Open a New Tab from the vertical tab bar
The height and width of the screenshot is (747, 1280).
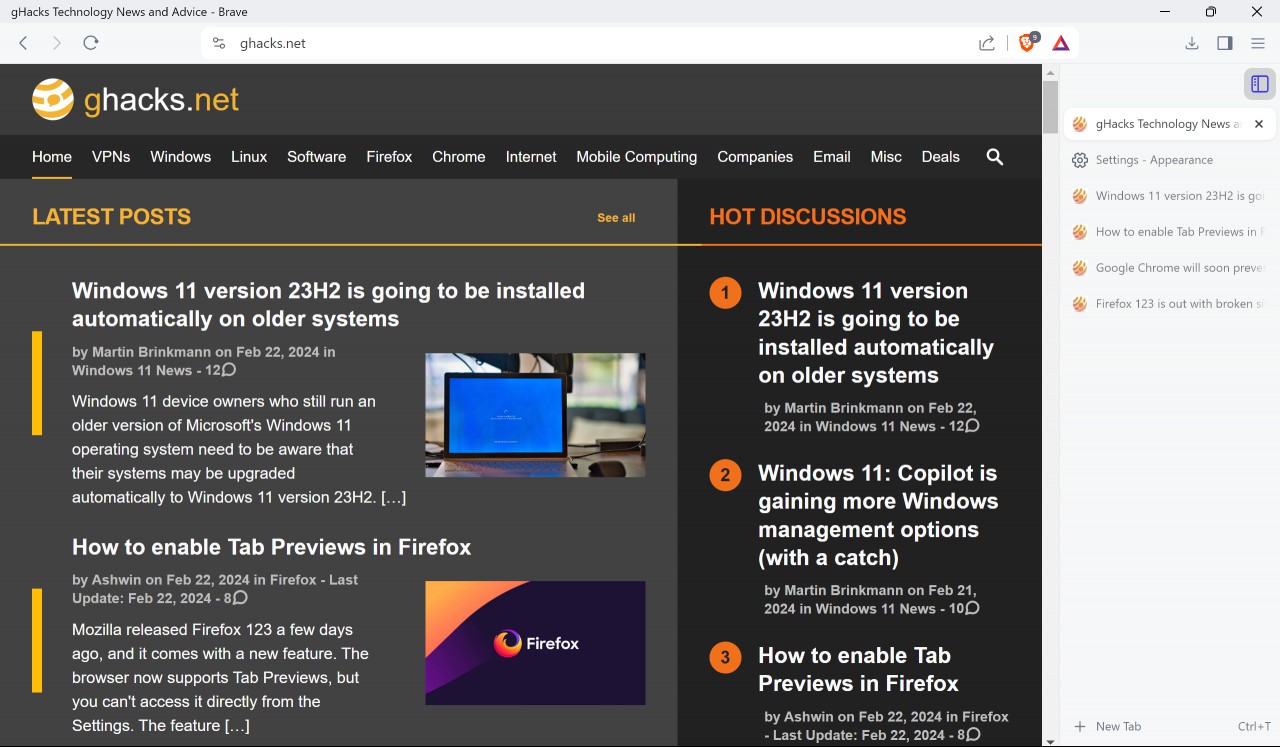point(1170,727)
